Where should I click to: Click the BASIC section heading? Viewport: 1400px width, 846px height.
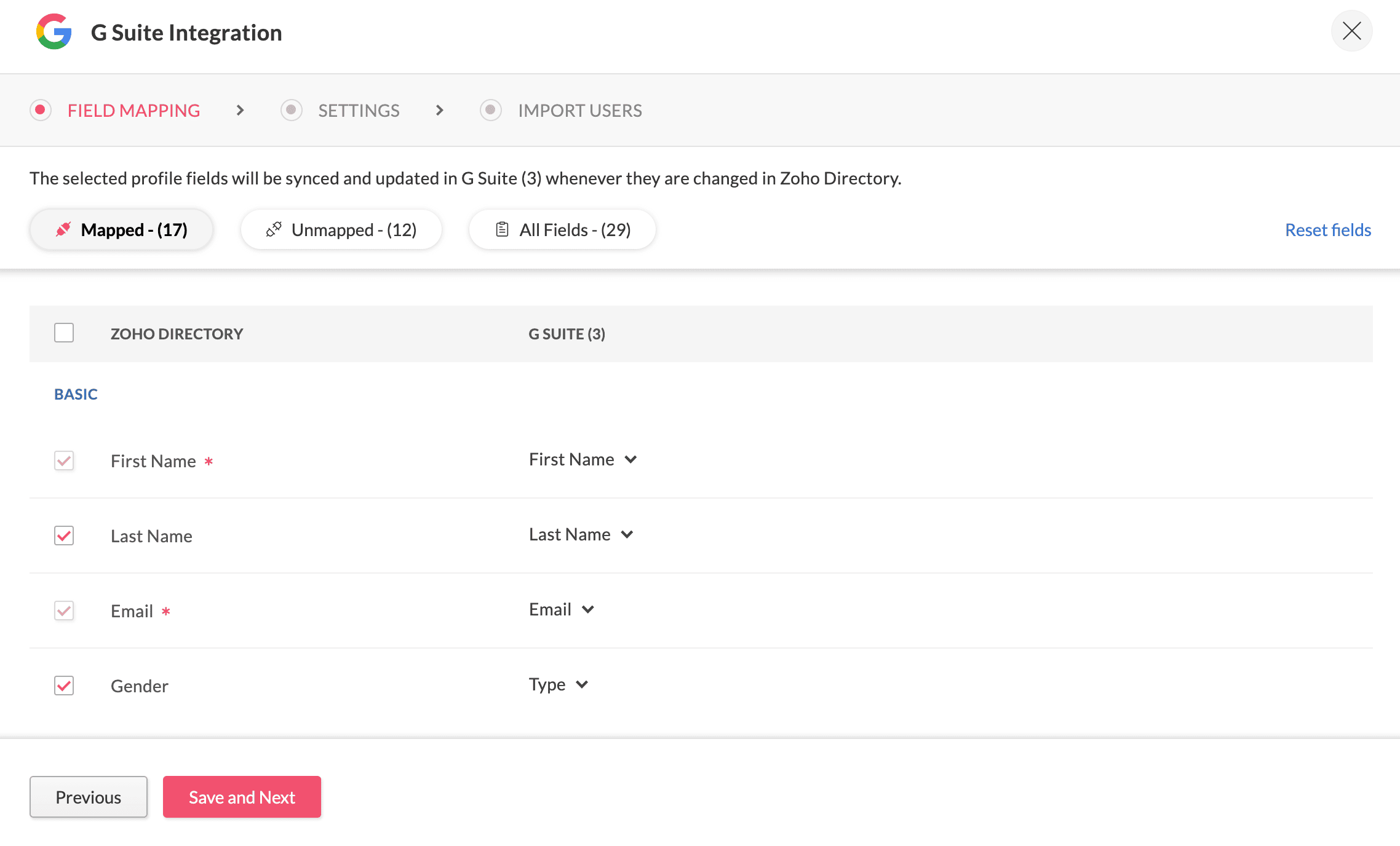tap(76, 394)
